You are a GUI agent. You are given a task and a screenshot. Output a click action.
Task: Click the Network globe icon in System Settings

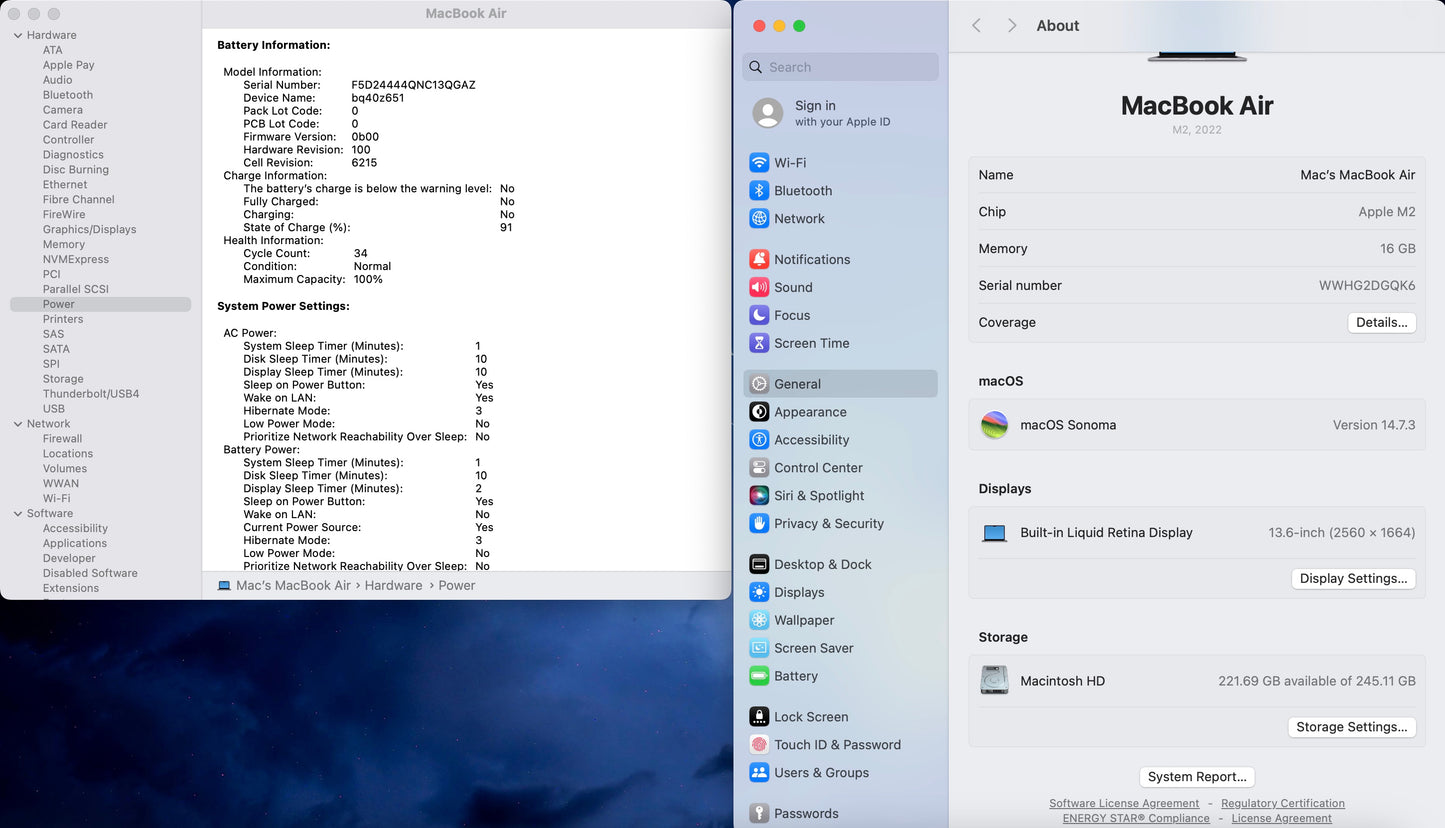click(759, 218)
